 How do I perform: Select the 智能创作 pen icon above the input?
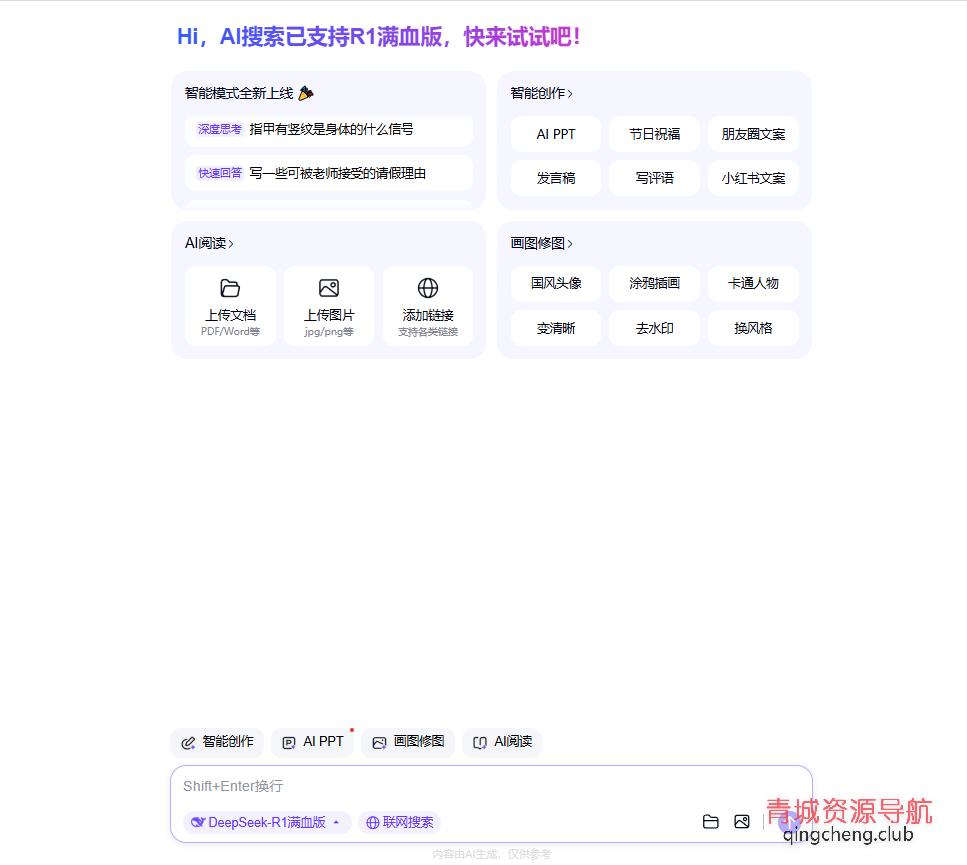[x=187, y=742]
